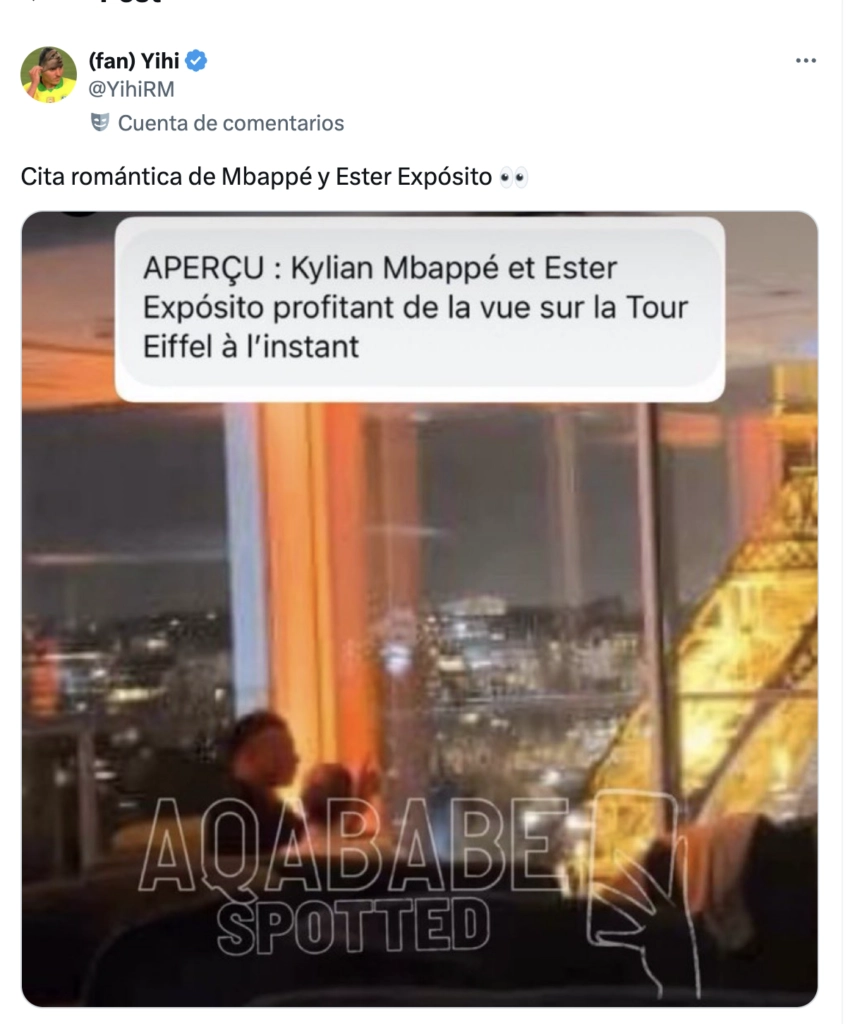Screen dimensions: 855x1024
Task: Click the eyes emoji in the post
Action: tap(513, 178)
